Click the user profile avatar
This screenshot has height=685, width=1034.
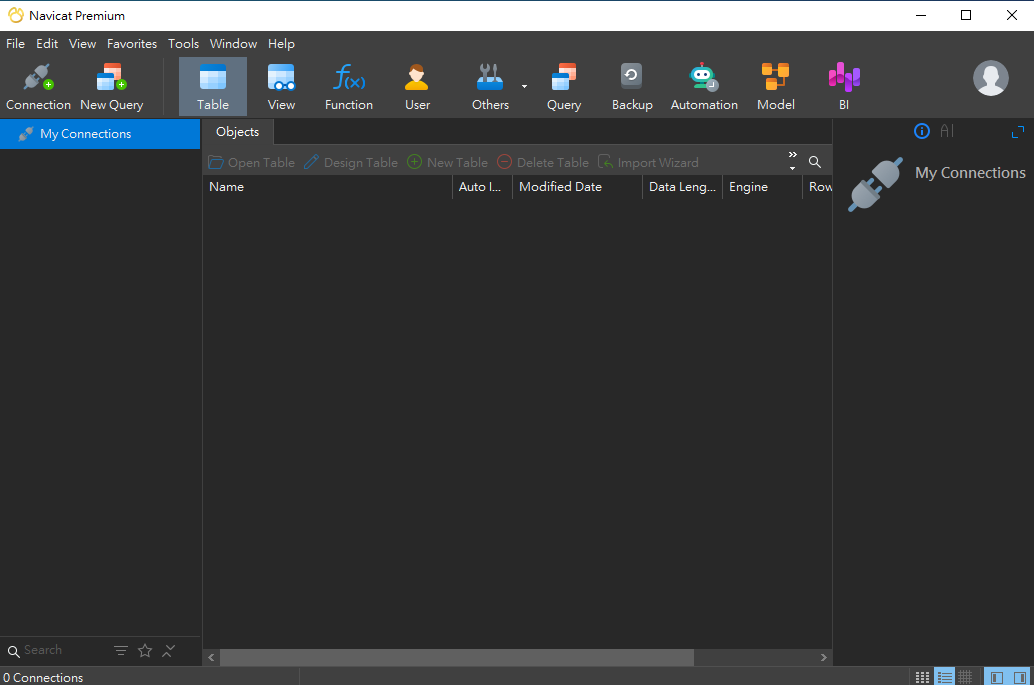(990, 78)
